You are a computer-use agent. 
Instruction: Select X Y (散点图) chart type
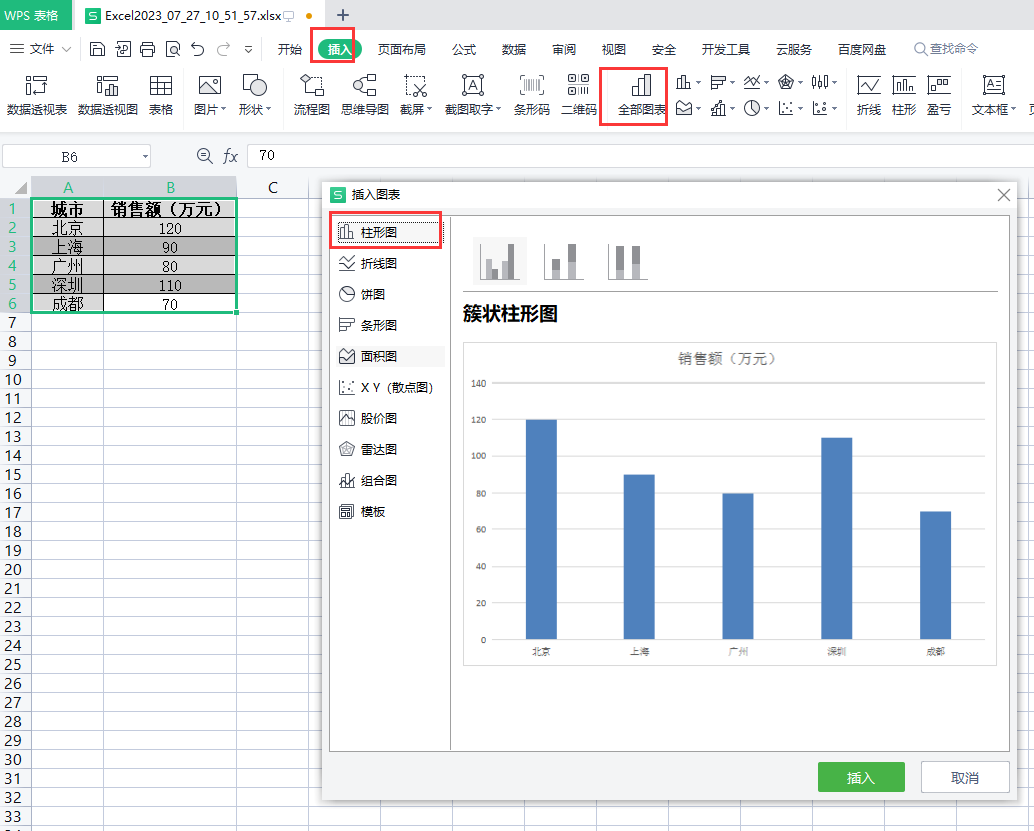click(388, 387)
